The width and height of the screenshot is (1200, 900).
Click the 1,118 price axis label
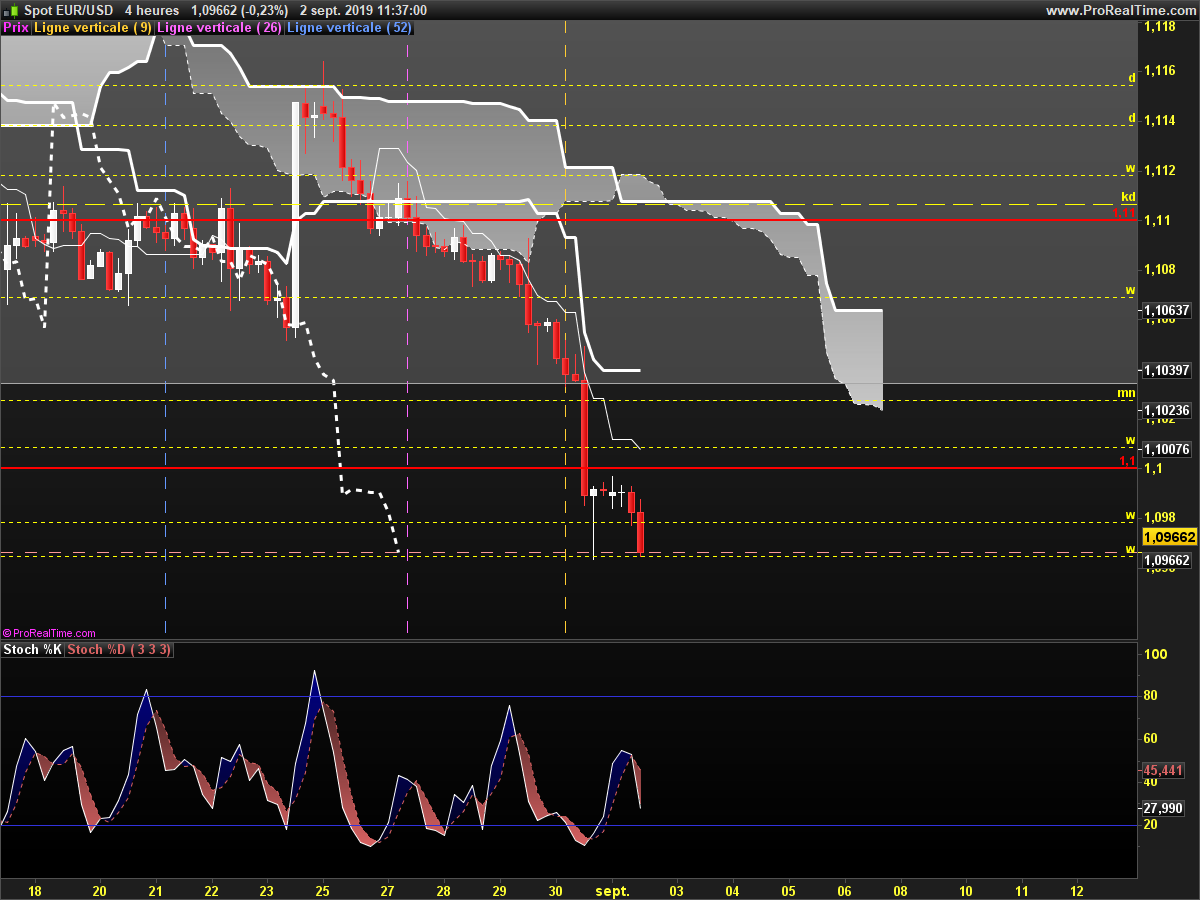[x=1159, y=27]
